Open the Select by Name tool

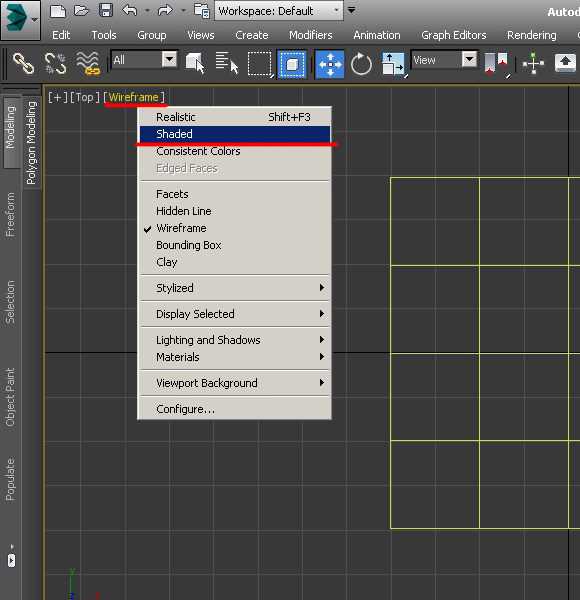pyautogui.click(x=227, y=63)
